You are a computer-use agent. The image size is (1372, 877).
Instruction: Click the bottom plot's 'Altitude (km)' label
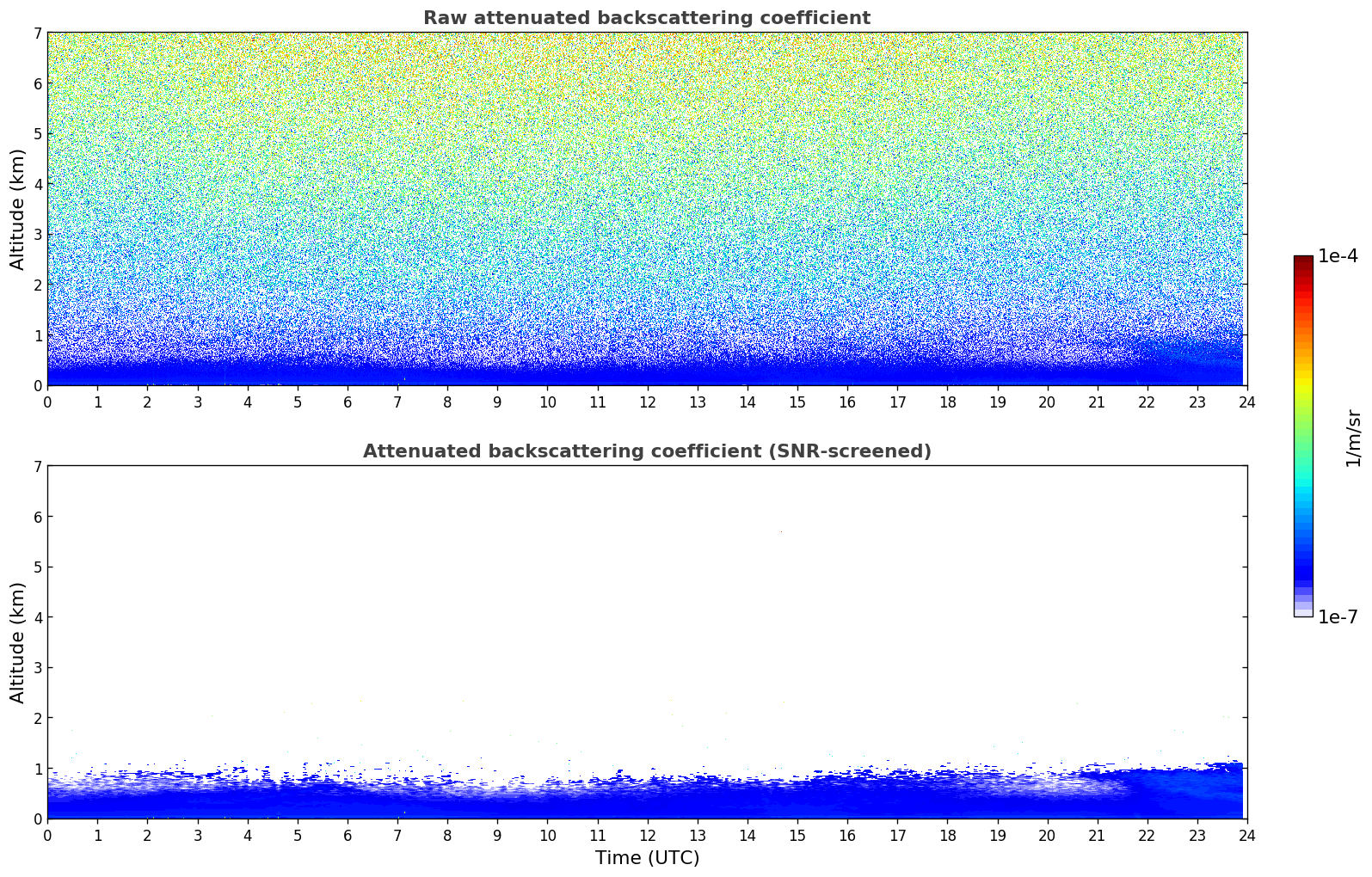coord(18,642)
